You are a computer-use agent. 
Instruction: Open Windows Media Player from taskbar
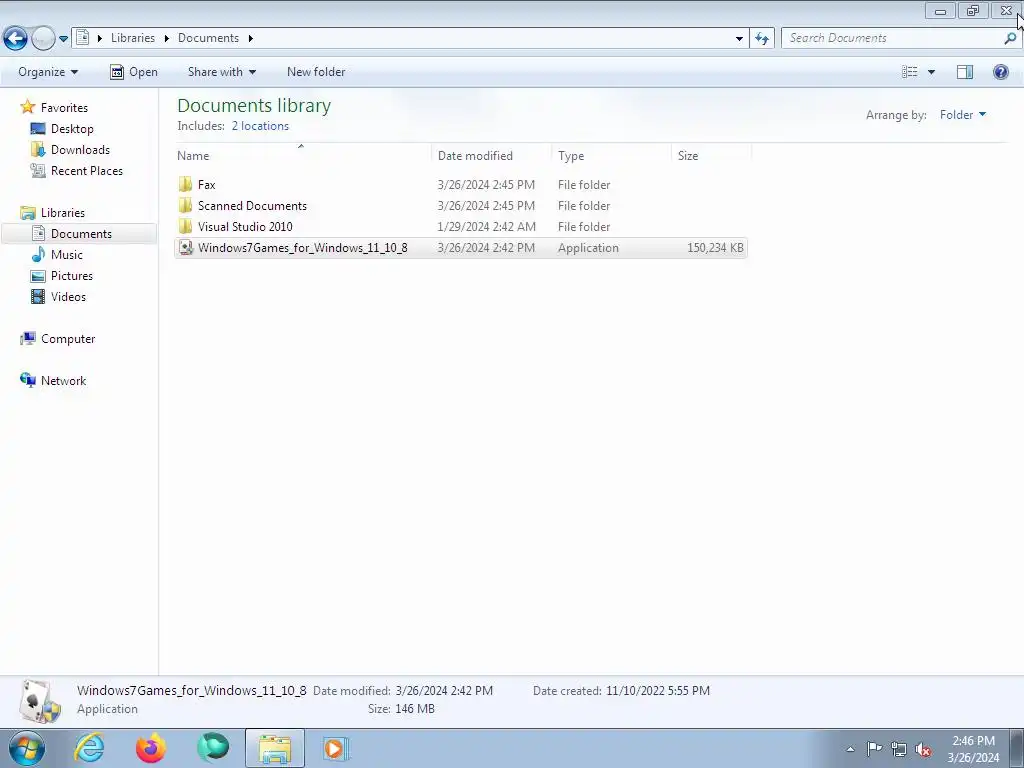click(336, 748)
